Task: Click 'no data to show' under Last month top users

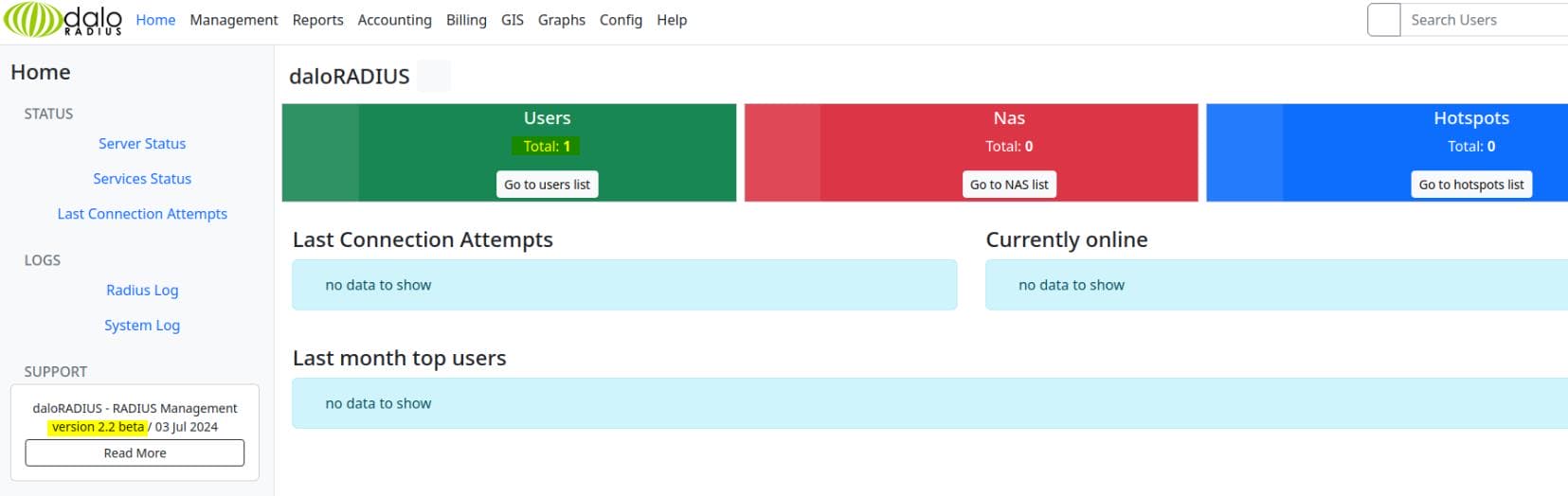Action: tap(378, 403)
